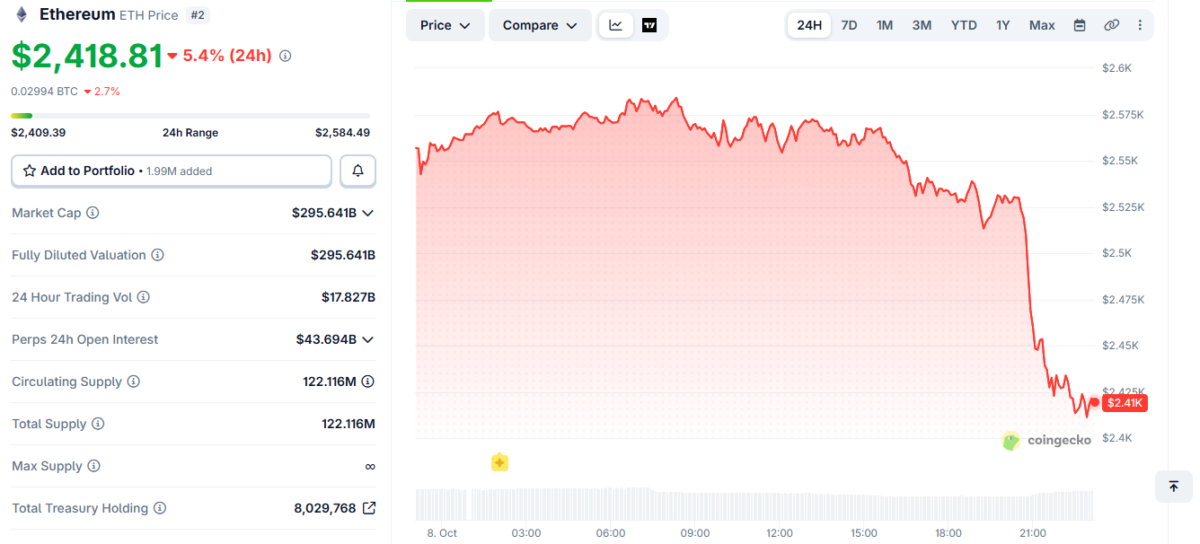
Task: Open the Compare dropdown
Action: [540, 25]
